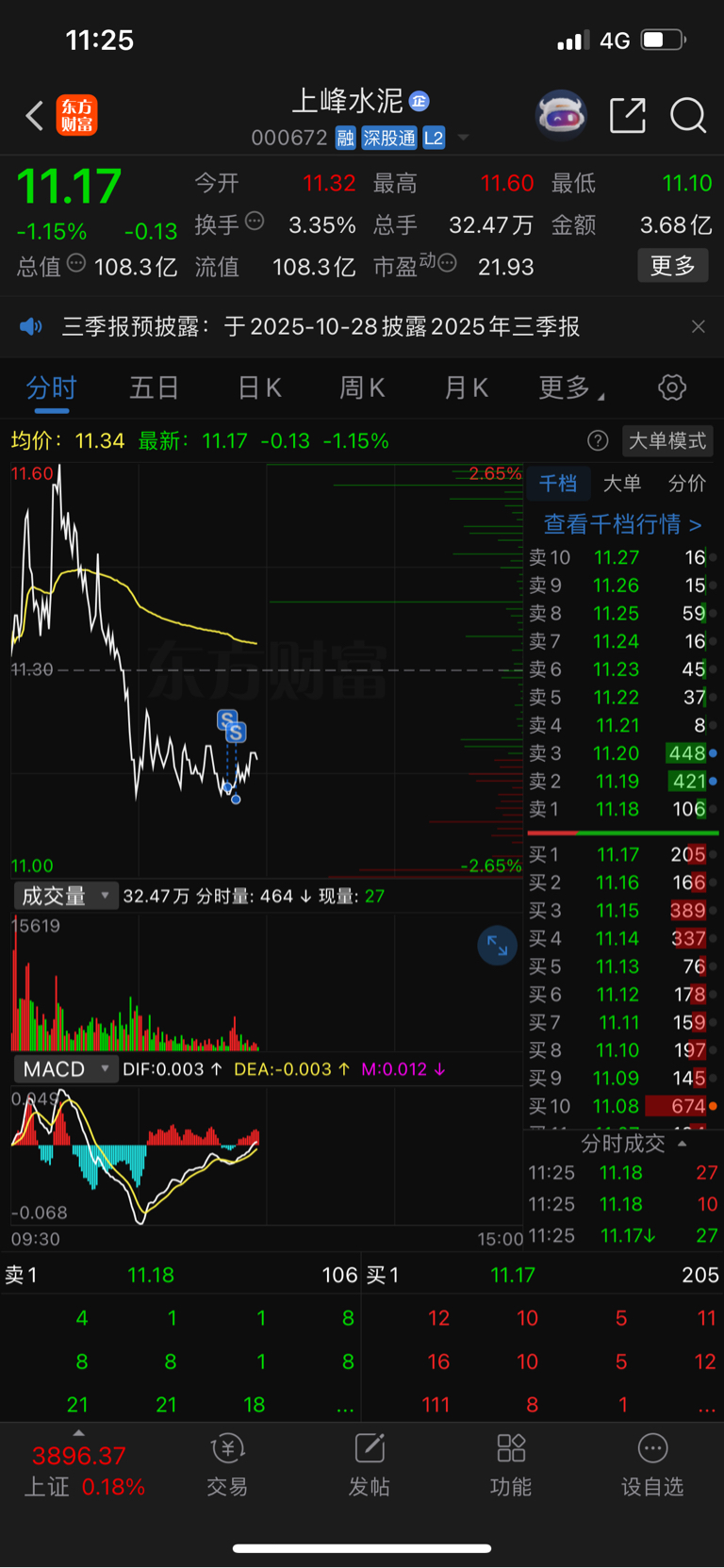
Task: Tap the info icon next to 换手
Action: click(255, 222)
